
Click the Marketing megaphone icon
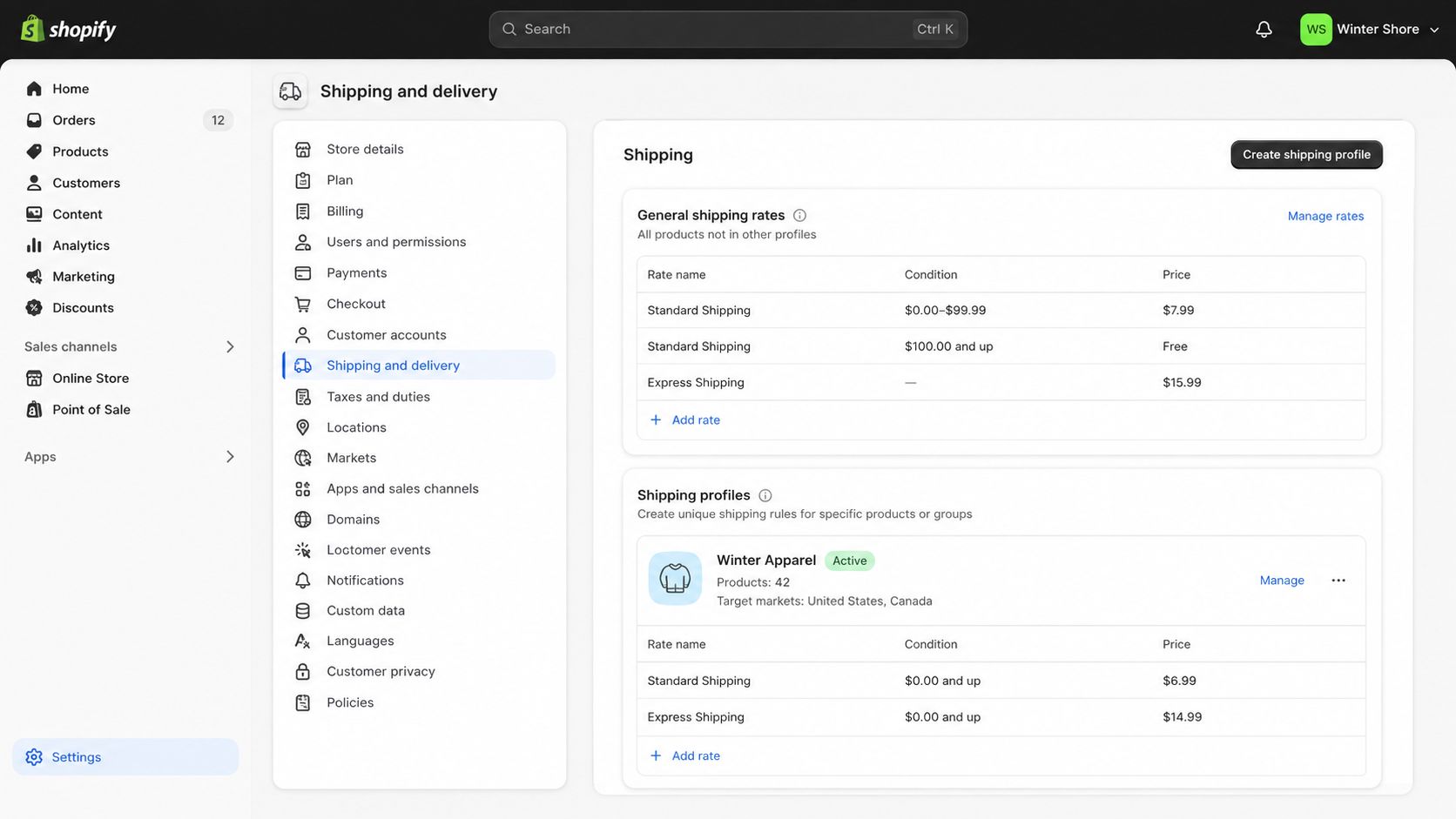pyautogui.click(x=34, y=277)
